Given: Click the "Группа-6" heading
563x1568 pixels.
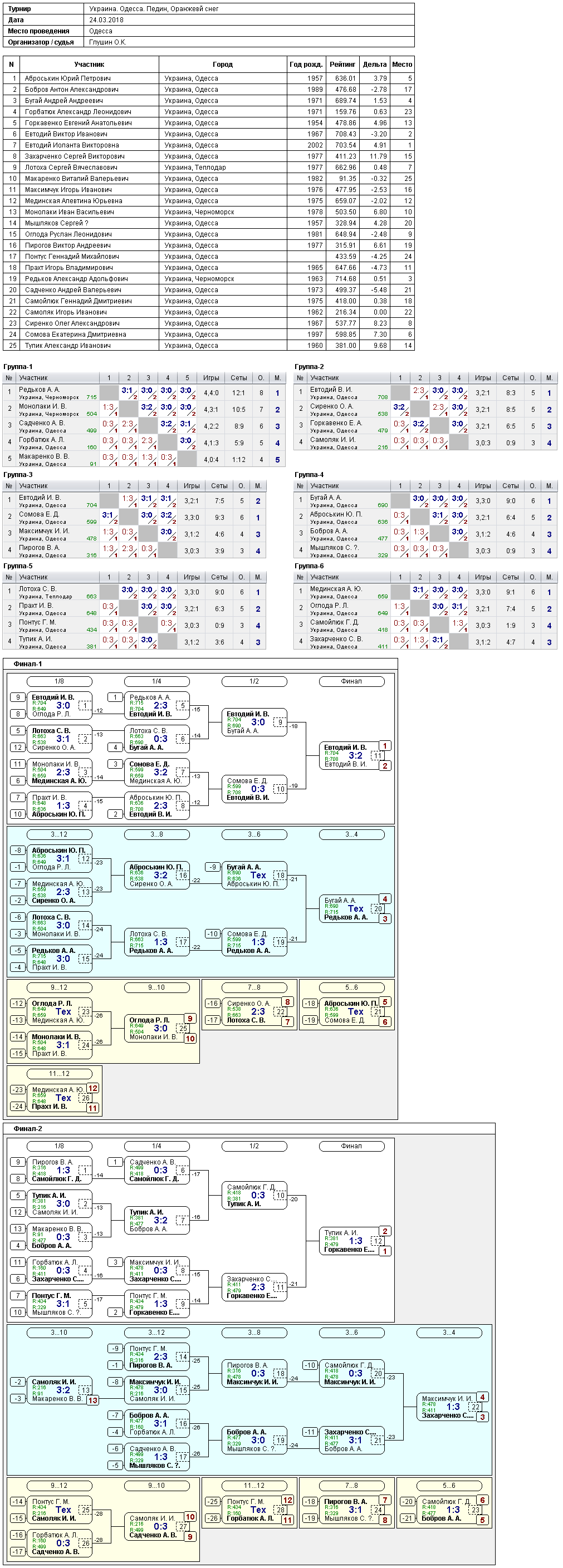Looking at the screenshot, I should 309,566.
